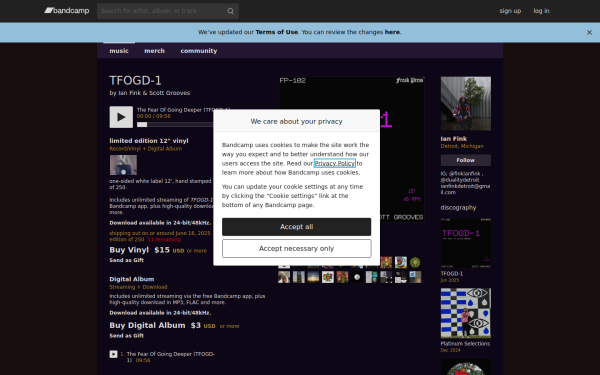Click 'shipping out on or around June 16, 2025'
This screenshot has height=375, width=600.
(160, 233)
